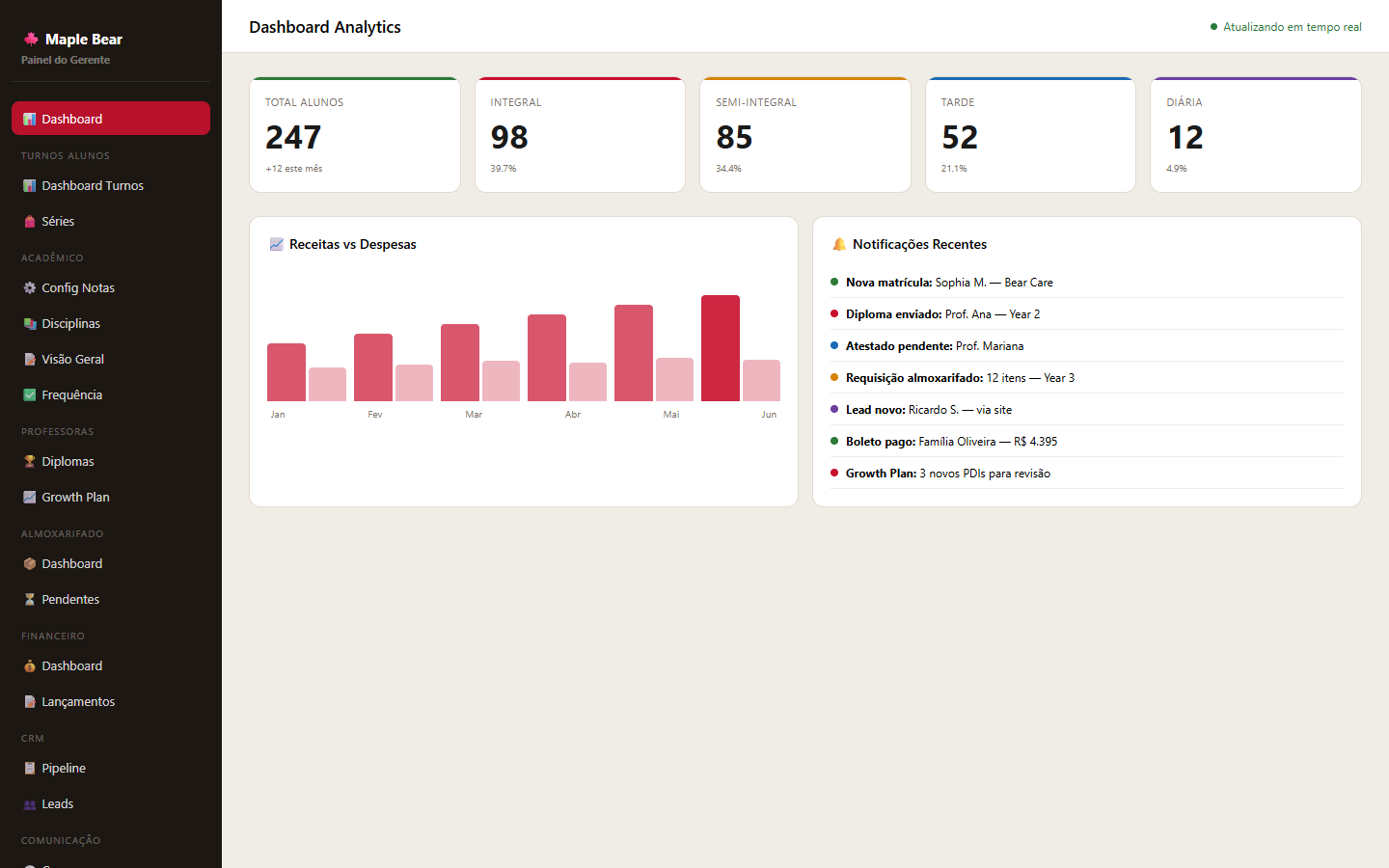Switch to the Growth Plan section
Screen dimensions: 1389x868
(73, 497)
